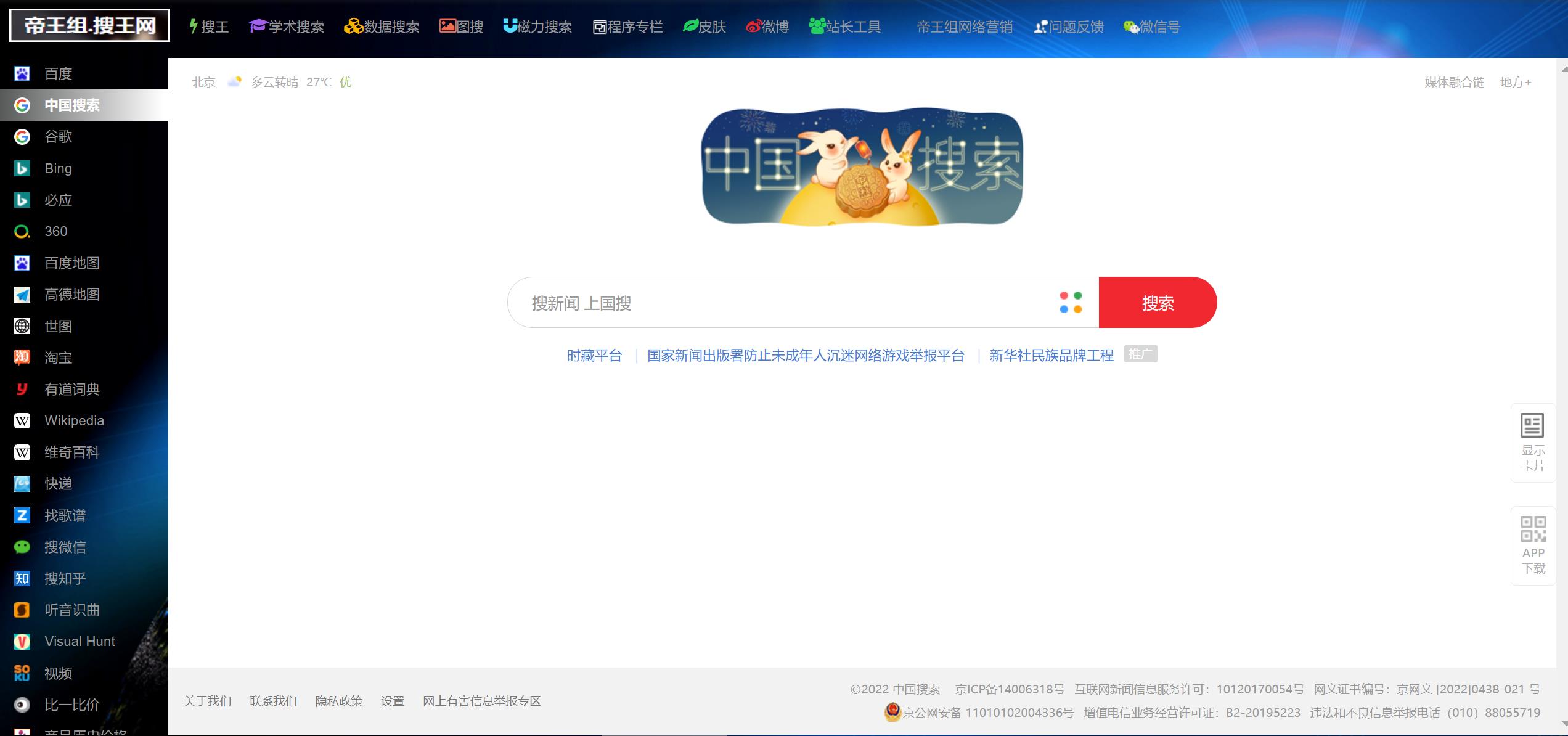Select 维奇百科 icon in sidebar
The image size is (1568, 736).
(x=22, y=452)
